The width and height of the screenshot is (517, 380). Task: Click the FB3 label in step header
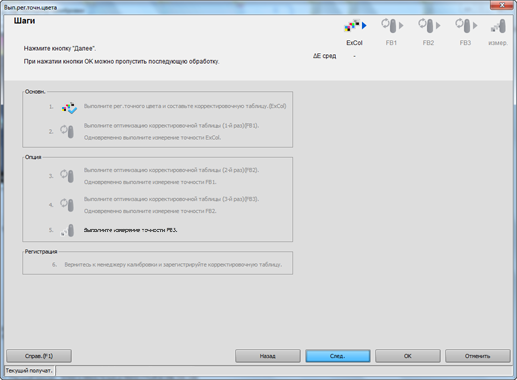click(x=465, y=43)
